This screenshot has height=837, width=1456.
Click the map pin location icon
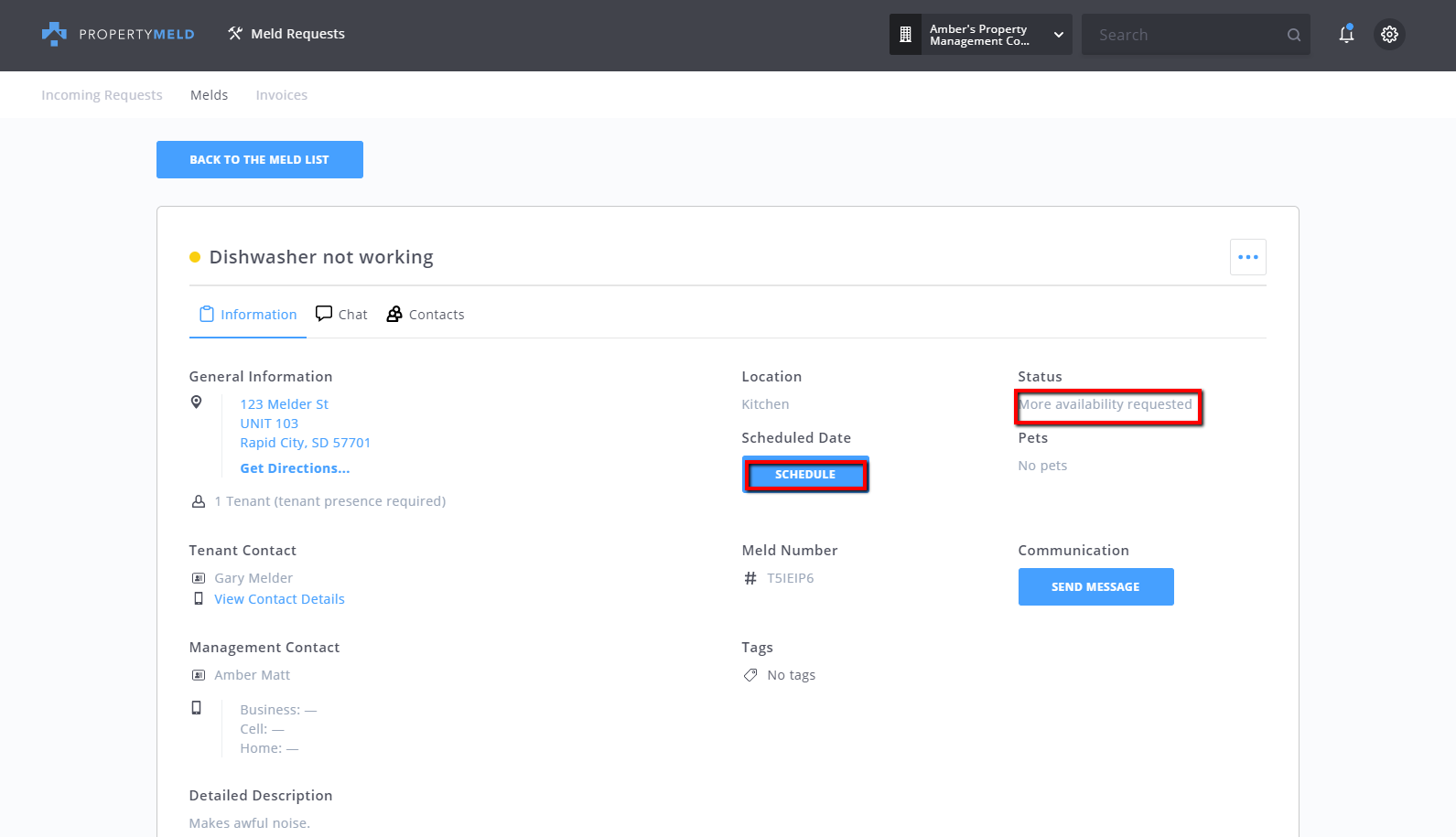coord(196,402)
